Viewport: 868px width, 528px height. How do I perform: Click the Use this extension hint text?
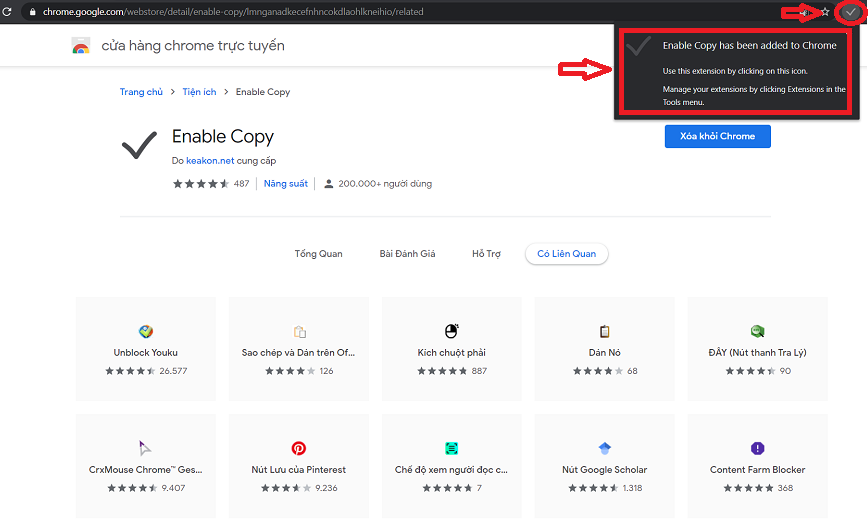[735, 71]
